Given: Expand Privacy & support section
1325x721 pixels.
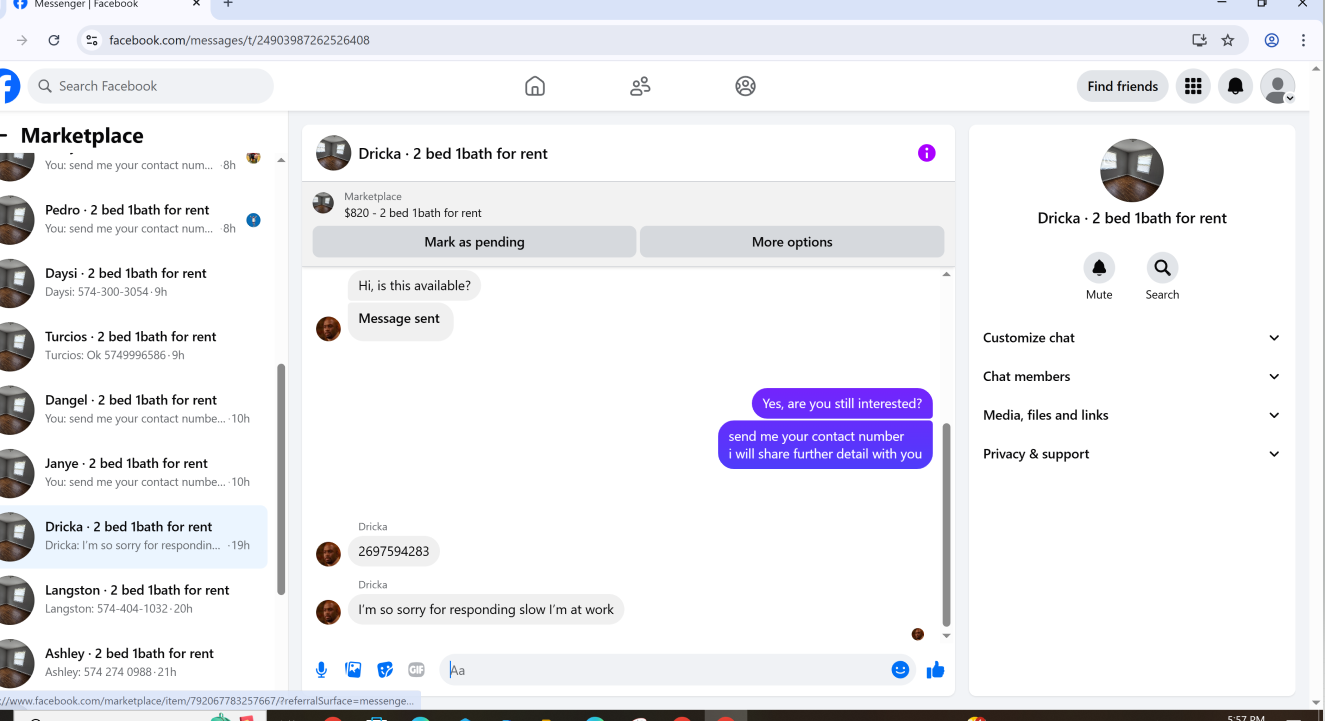Looking at the screenshot, I should 1132,454.
